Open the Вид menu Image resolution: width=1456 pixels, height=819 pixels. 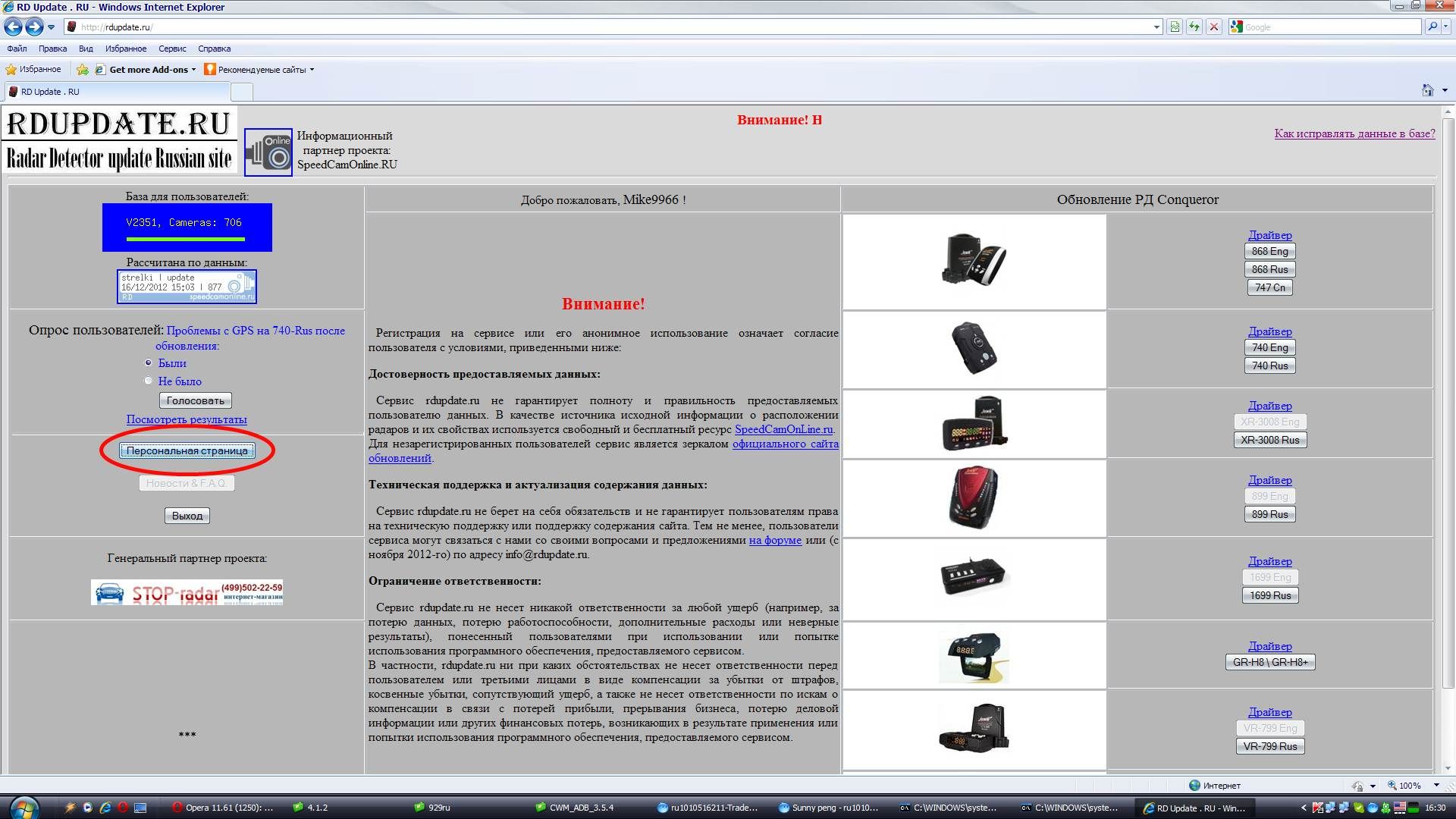point(86,49)
